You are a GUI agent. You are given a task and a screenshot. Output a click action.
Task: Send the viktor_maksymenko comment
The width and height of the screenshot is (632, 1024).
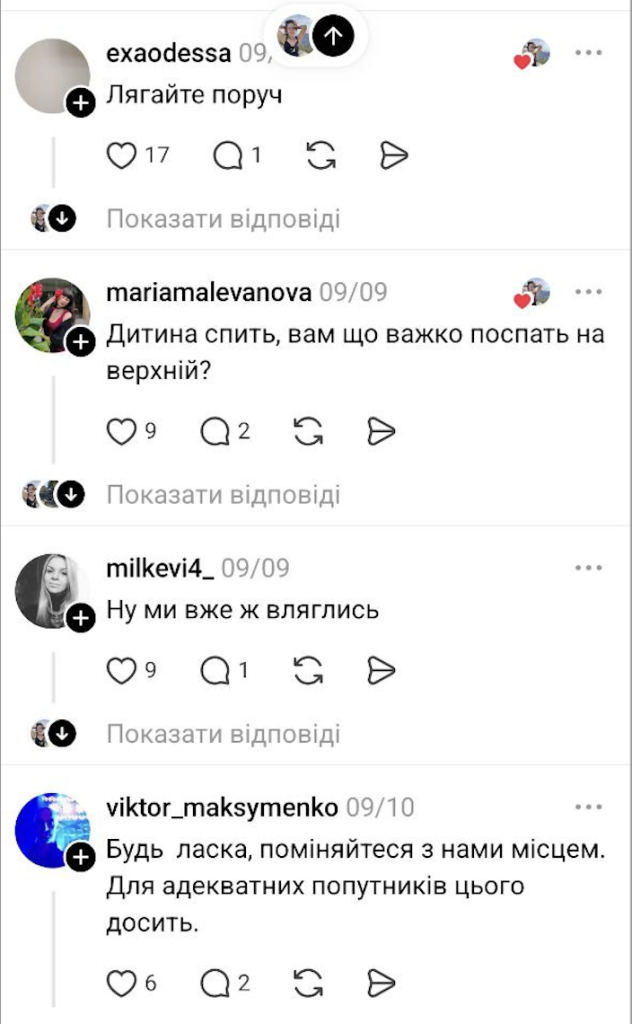click(381, 982)
